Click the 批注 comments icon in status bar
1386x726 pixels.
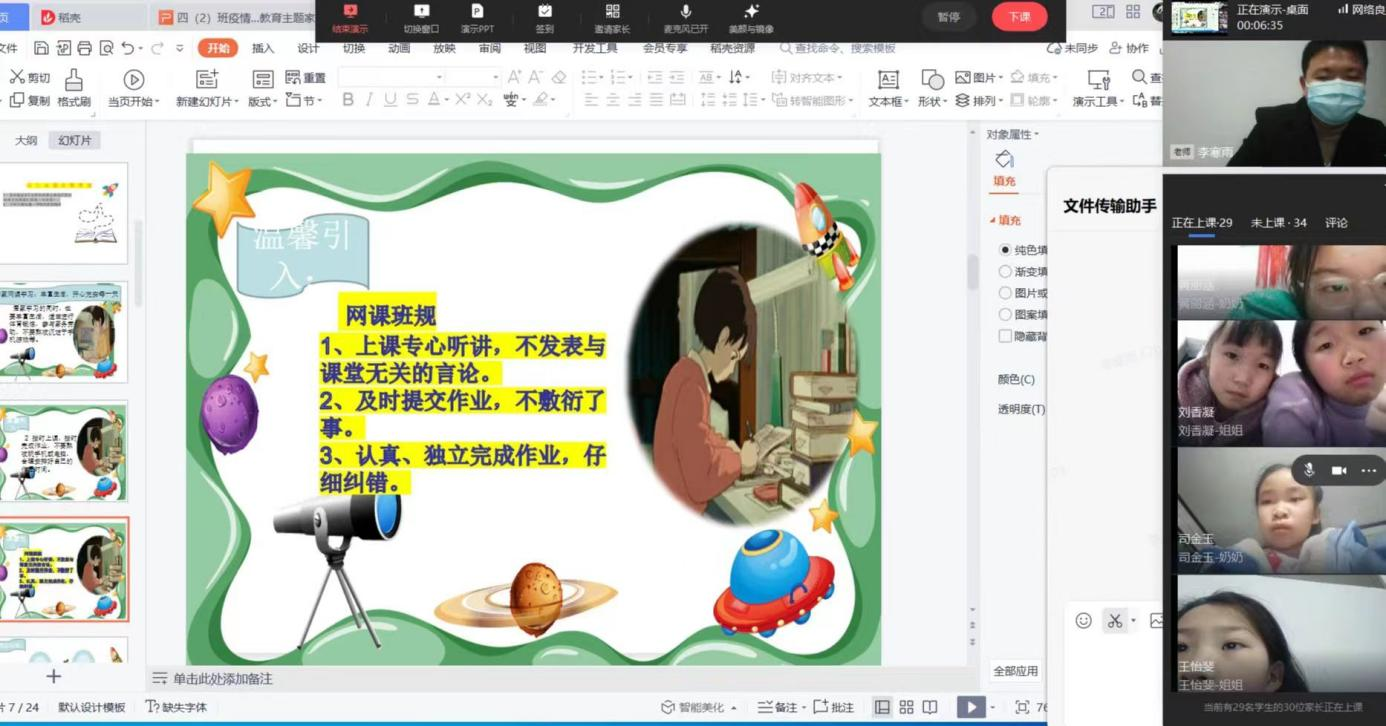pos(834,707)
